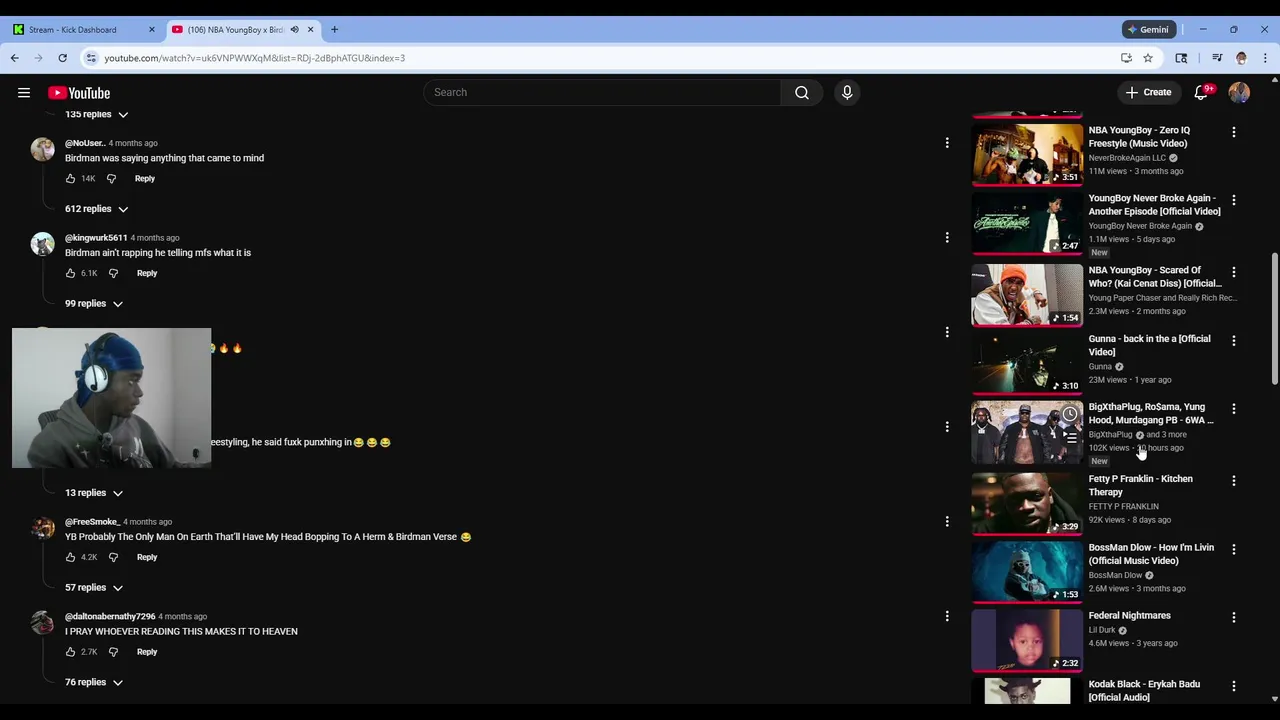Open Zero IQ Freestyle video thumbnail
Screen dimensions: 1280x720
point(1027,153)
